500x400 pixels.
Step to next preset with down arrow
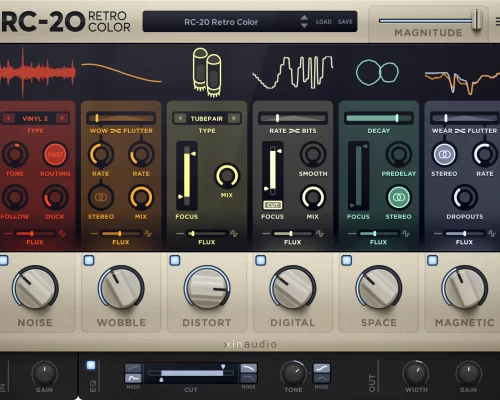[304, 26]
